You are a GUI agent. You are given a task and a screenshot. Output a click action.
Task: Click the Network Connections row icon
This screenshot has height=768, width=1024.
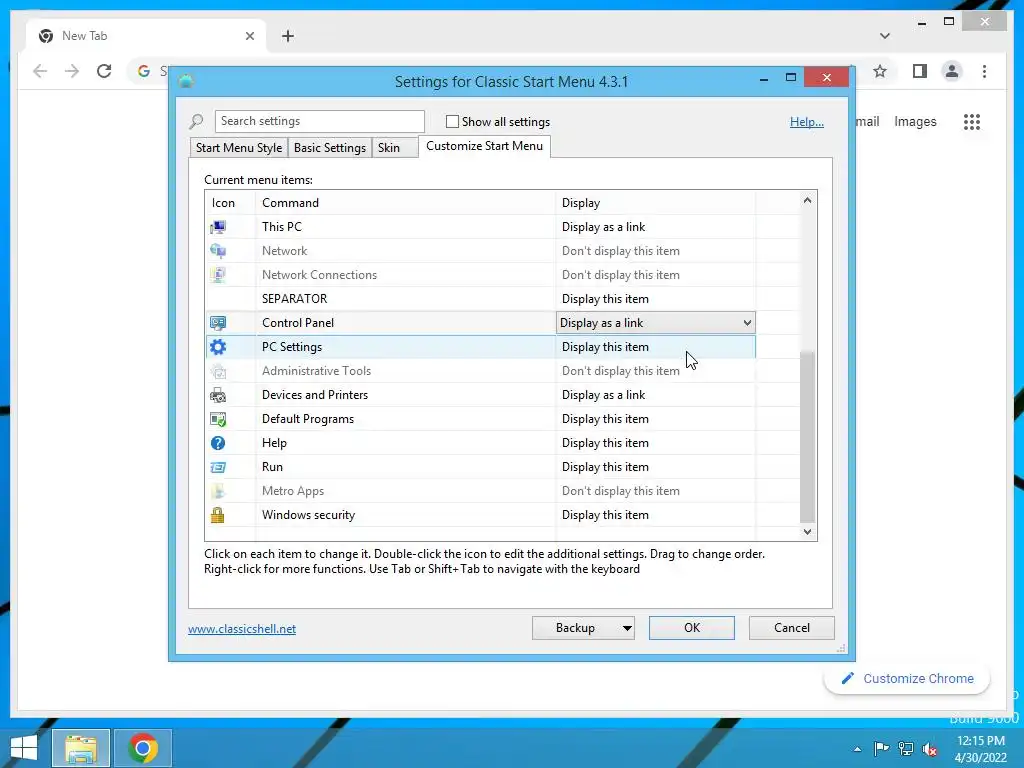coord(217,275)
